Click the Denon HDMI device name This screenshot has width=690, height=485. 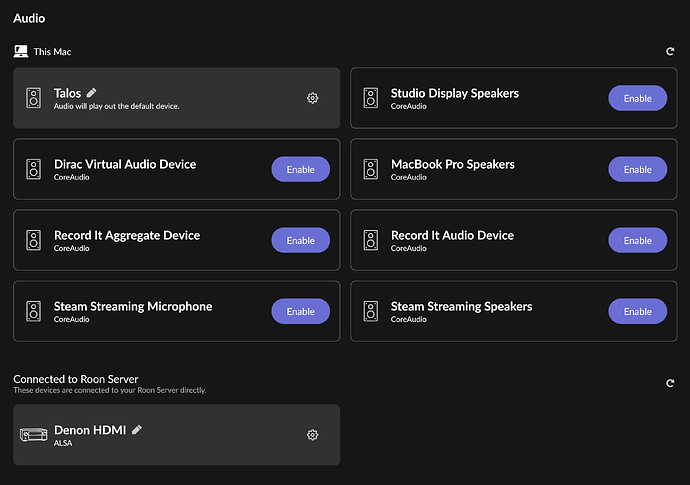point(90,430)
